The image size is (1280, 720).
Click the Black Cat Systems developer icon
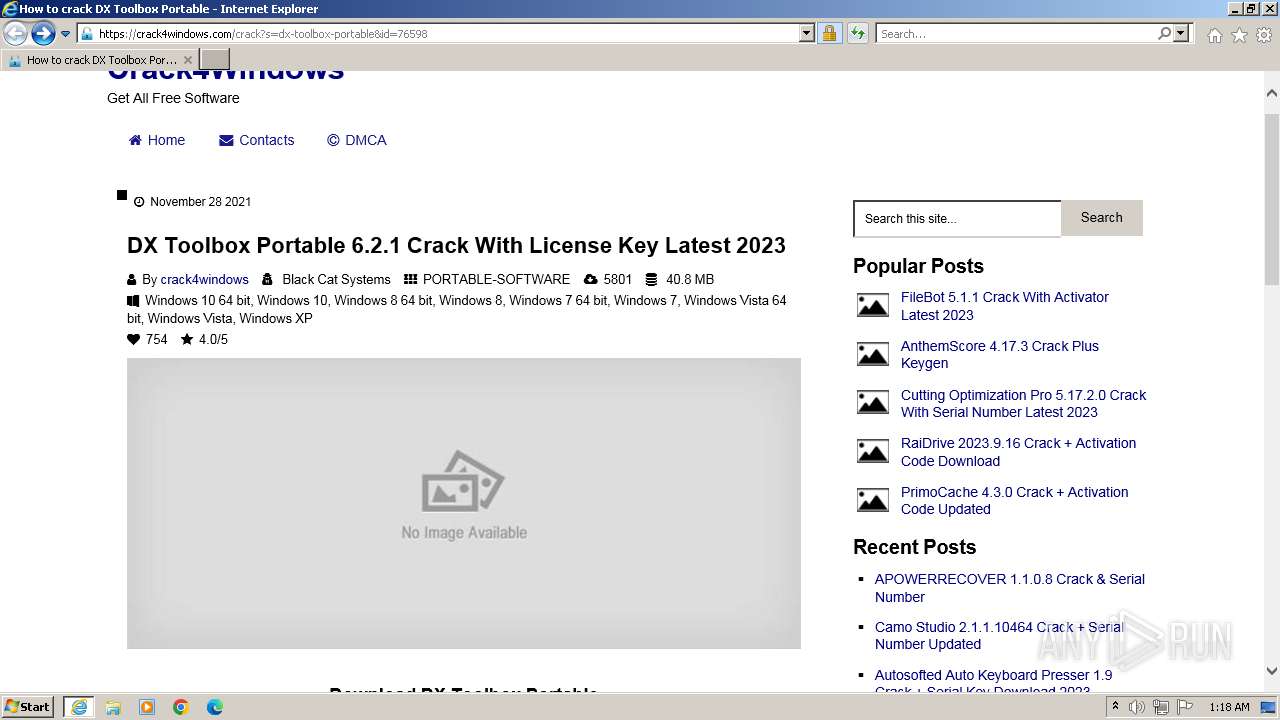point(267,280)
